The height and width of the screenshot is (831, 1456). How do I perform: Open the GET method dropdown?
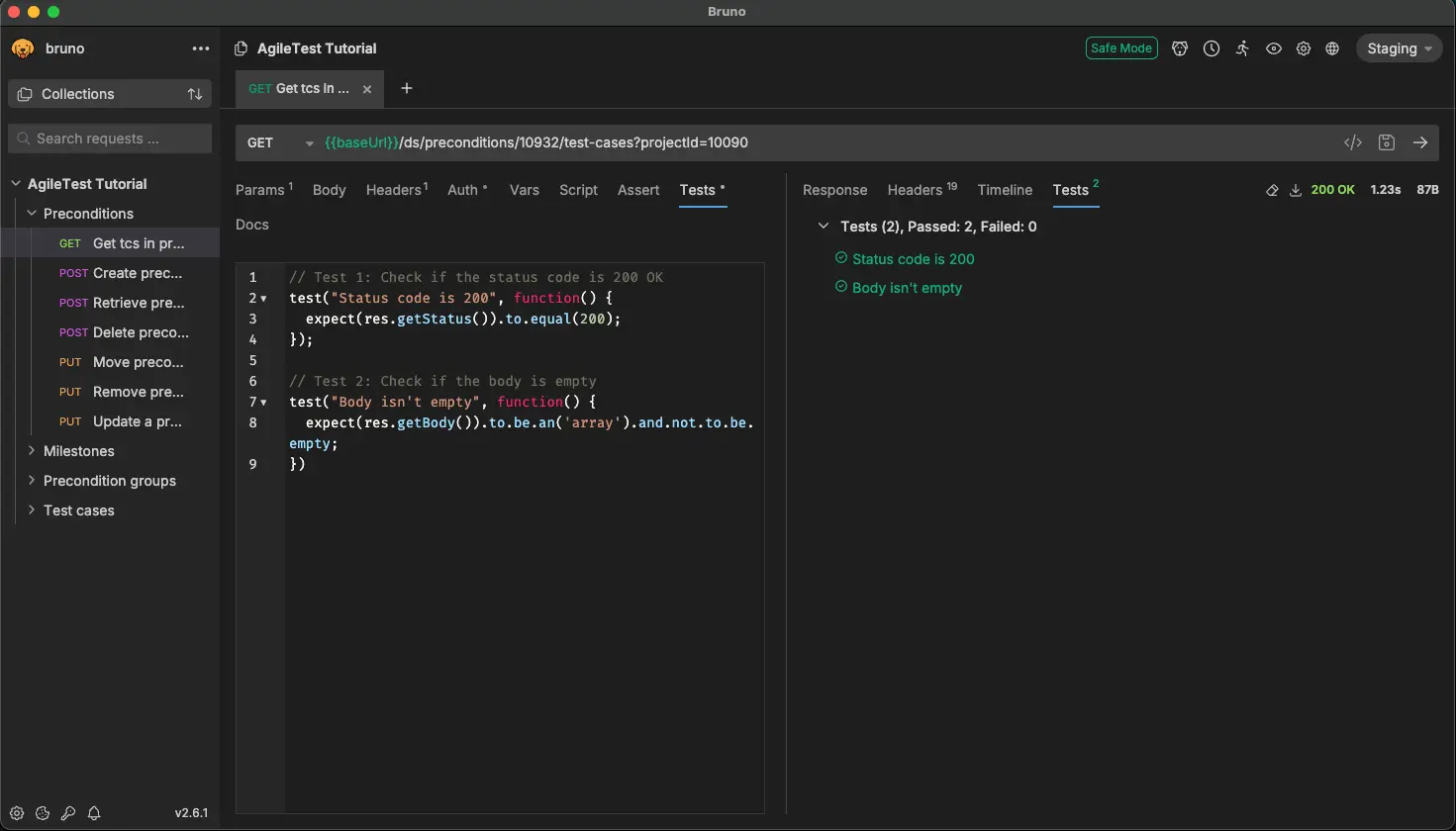pos(280,142)
